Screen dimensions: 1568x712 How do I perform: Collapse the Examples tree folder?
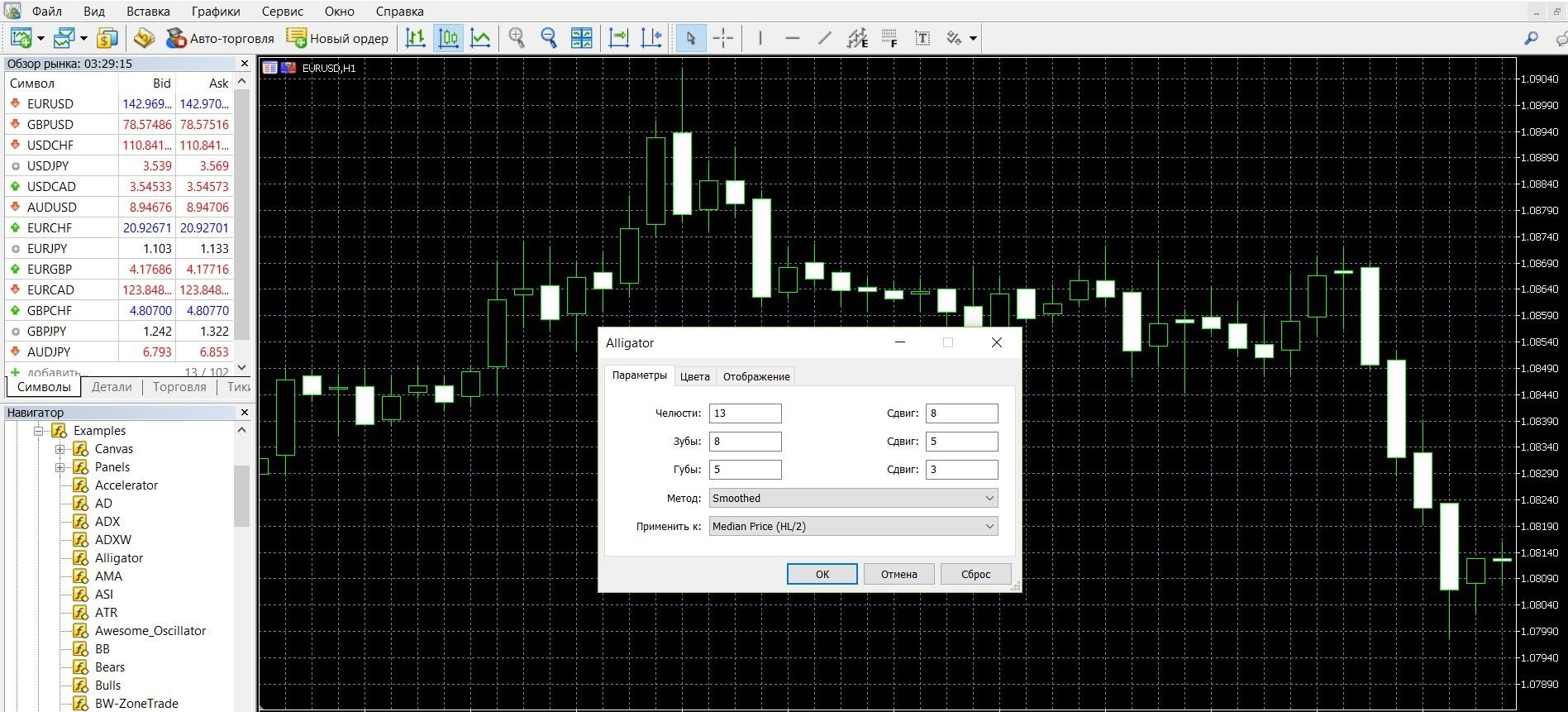[x=38, y=431]
